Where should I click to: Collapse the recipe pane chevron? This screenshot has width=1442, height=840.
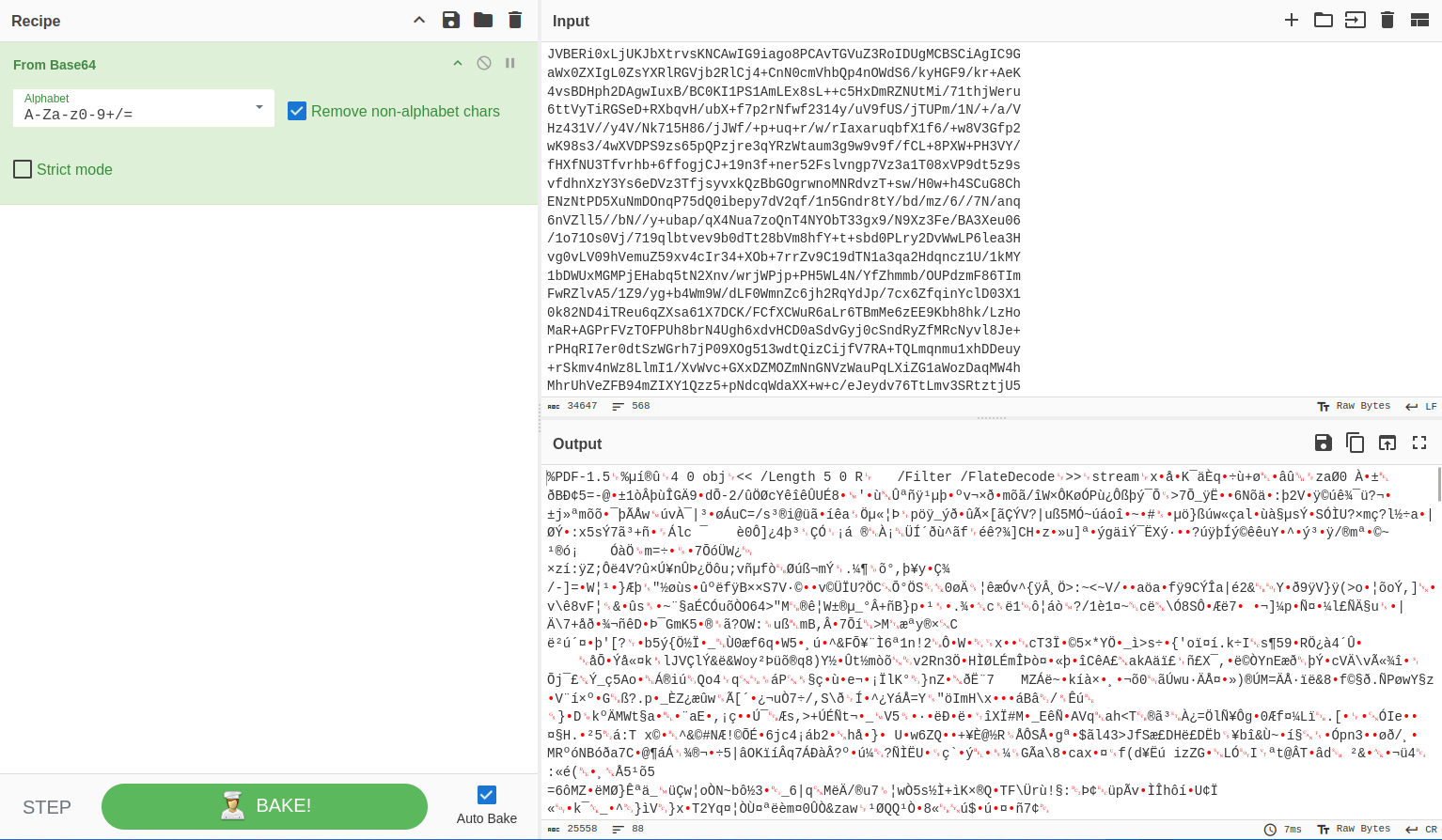419,21
